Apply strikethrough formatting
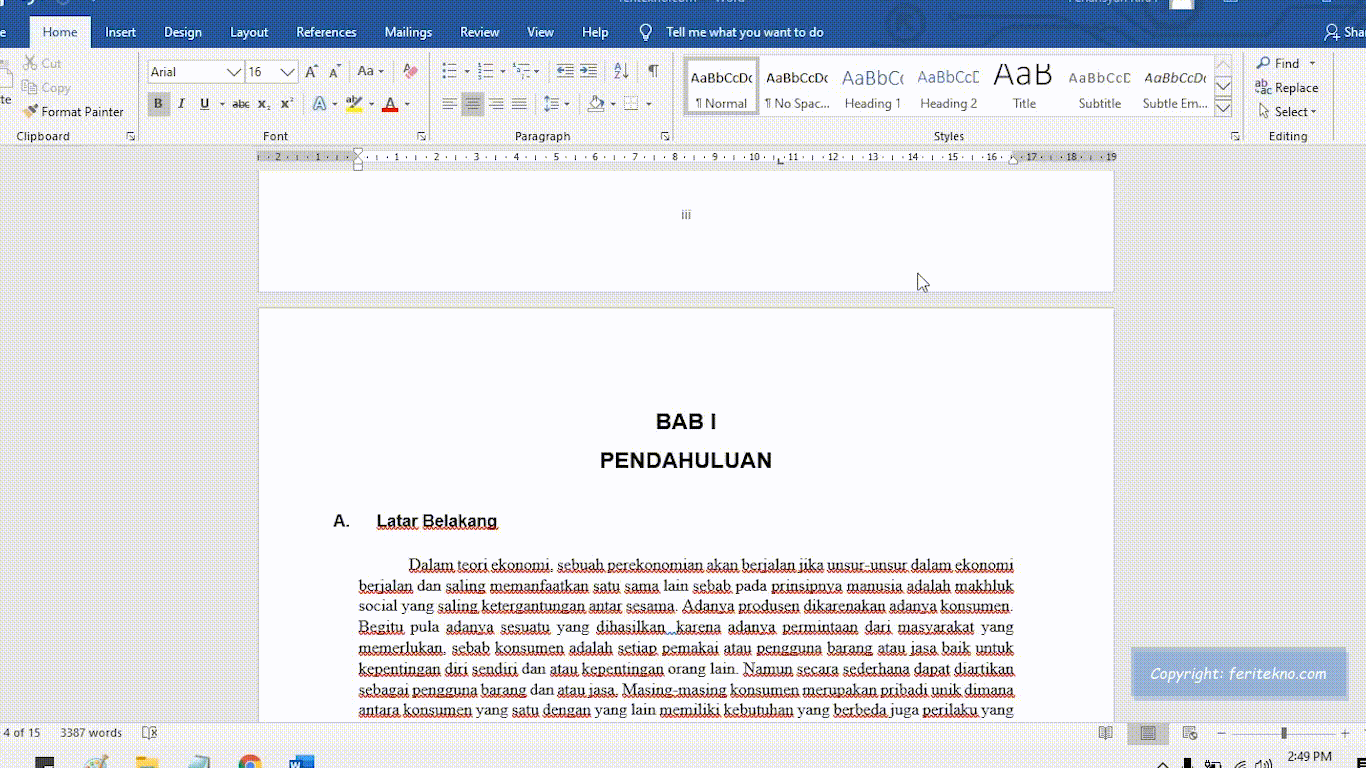Image resolution: width=1366 pixels, height=768 pixels. (x=240, y=104)
